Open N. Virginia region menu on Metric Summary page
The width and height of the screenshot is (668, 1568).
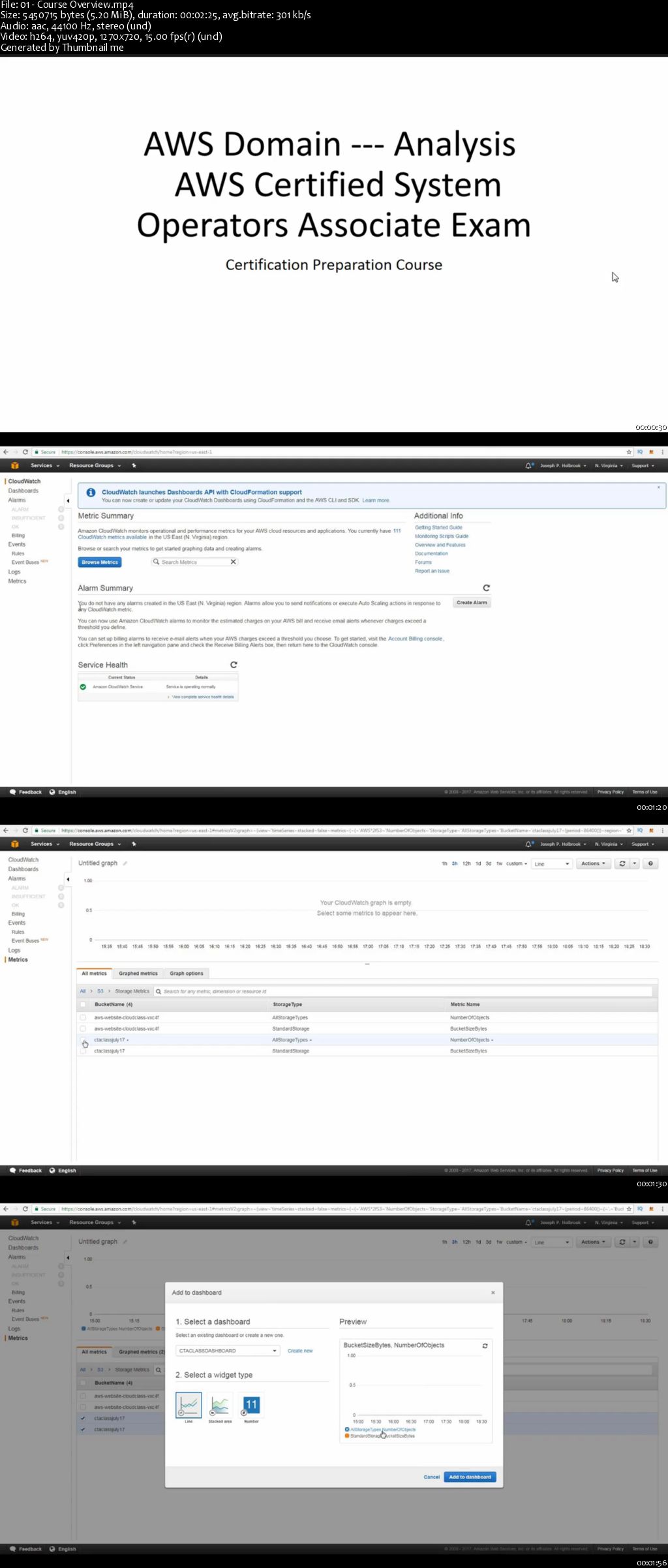[x=609, y=465]
